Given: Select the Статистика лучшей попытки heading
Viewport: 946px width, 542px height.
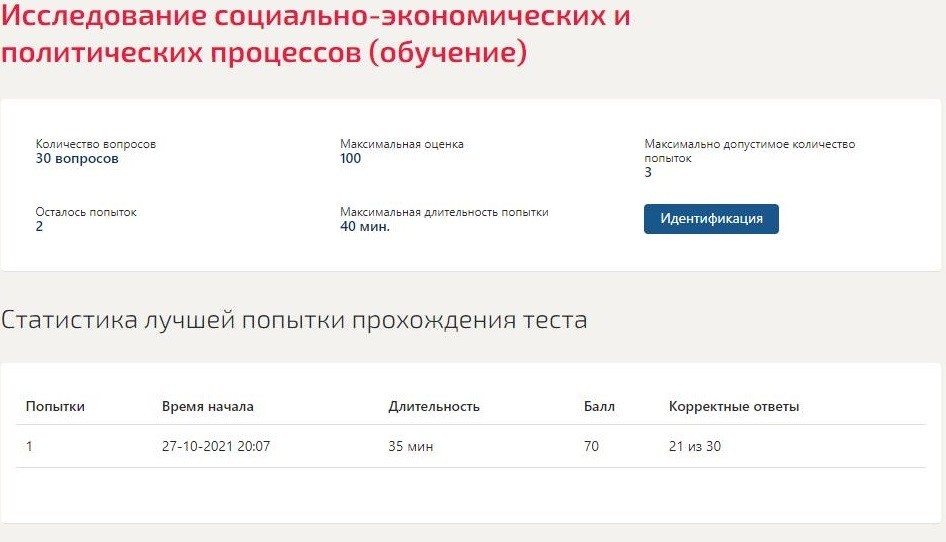Looking at the screenshot, I should (294, 319).
